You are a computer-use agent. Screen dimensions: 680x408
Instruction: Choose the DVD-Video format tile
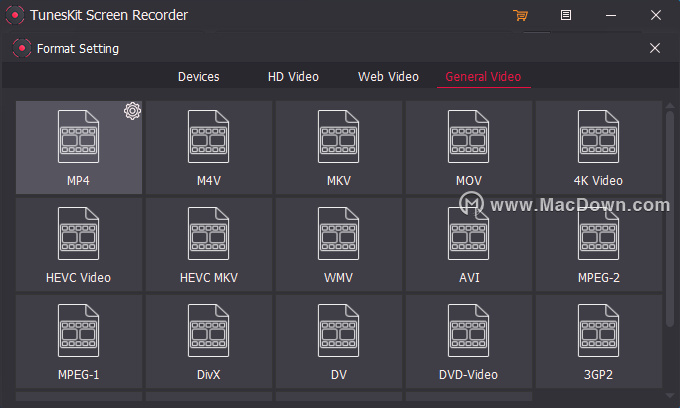(x=469, y=342)
